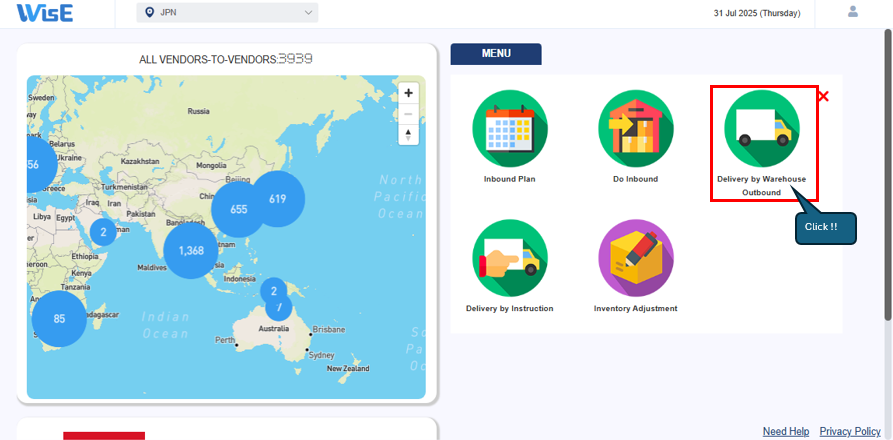Viewport: 893px width, 440px height.
Task: Click the user profile icon
Action: tap(853, 12)
